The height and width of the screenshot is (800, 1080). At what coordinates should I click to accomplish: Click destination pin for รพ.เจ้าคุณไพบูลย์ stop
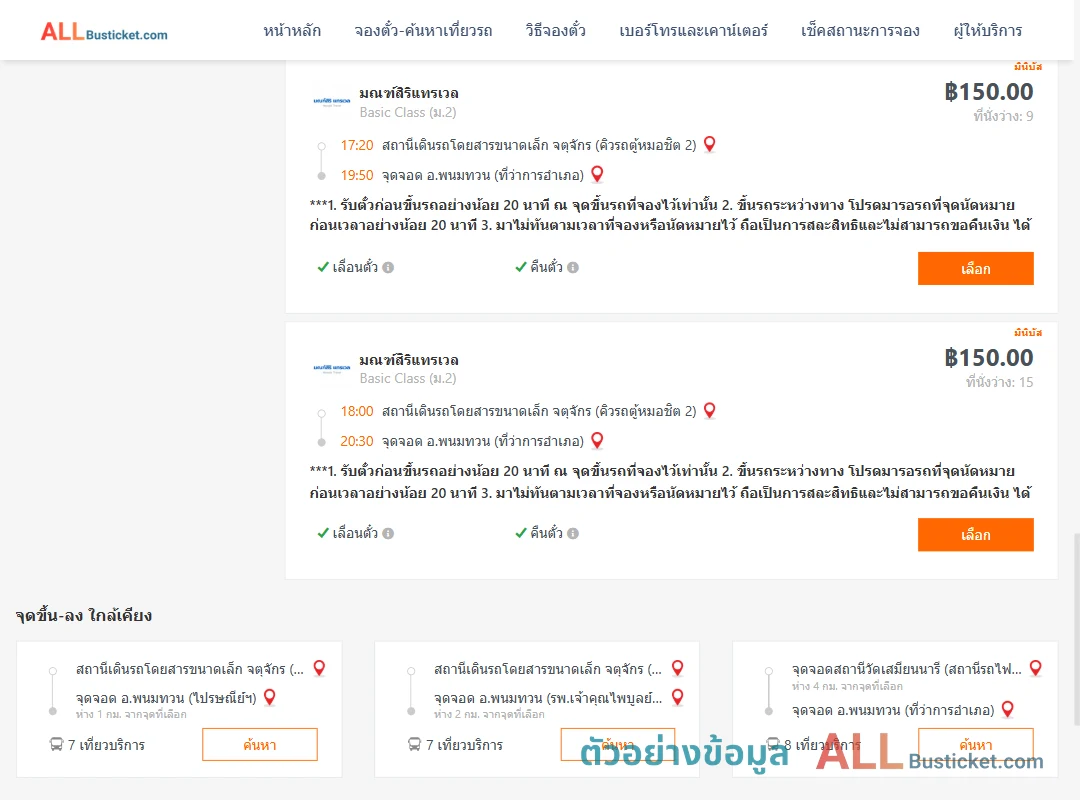[x=678, y=697]
